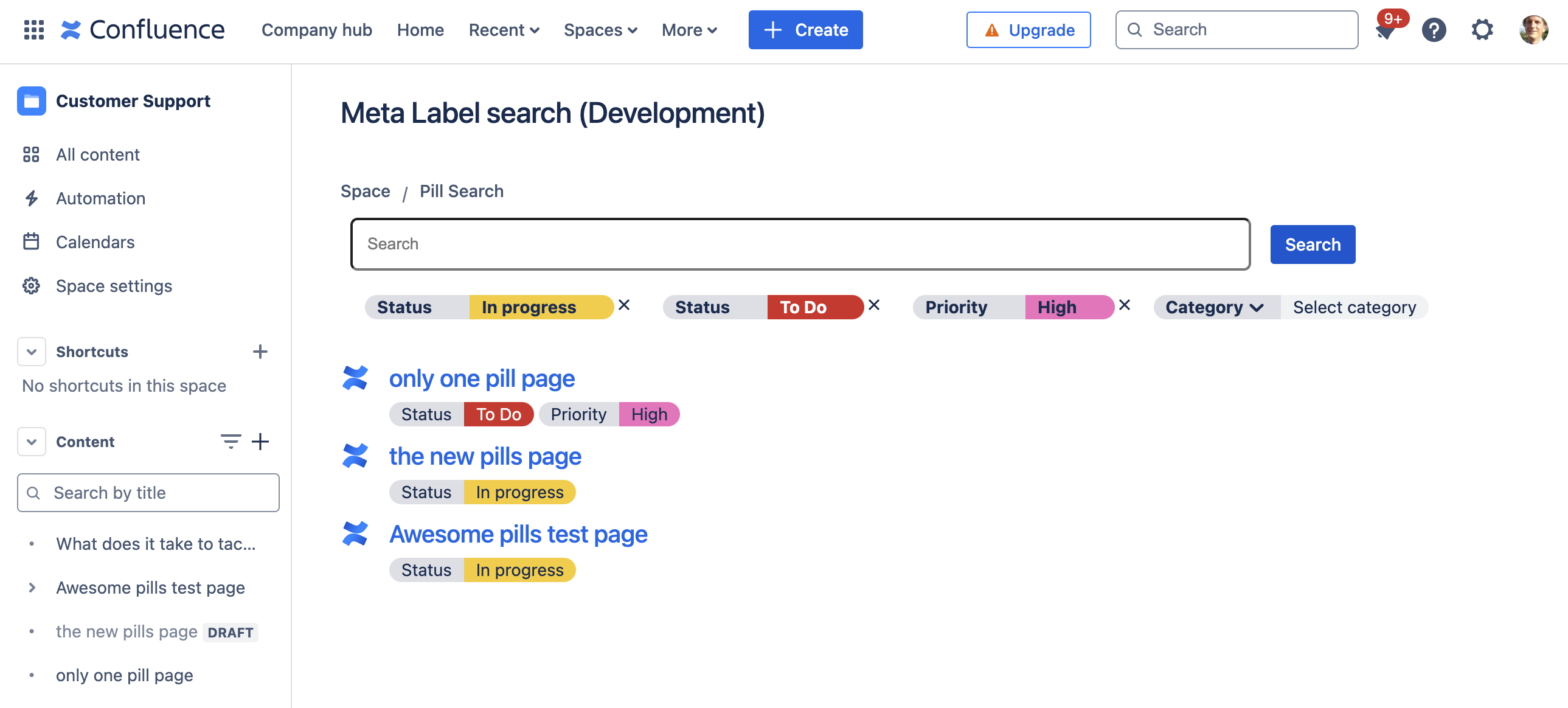The height and width of the screenshot is (708, 1568).
Task: Open the content filter icon in sidebar
Action: coord(230,441)
